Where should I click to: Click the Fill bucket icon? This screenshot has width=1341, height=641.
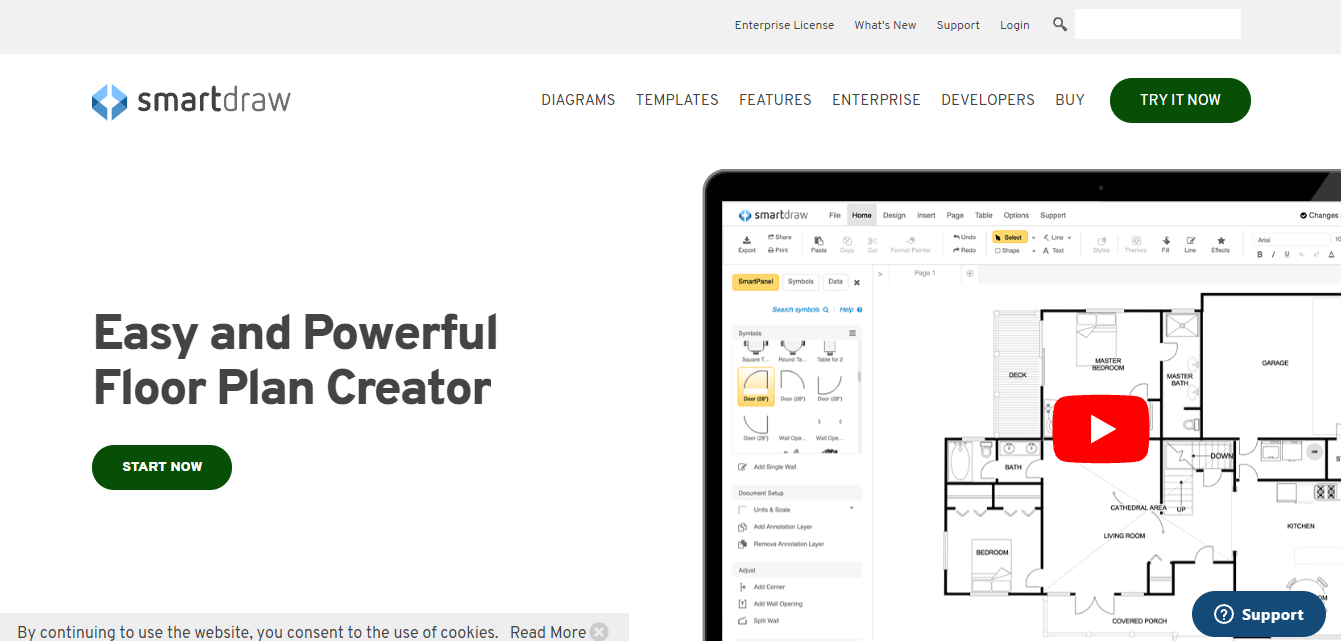1165,244
